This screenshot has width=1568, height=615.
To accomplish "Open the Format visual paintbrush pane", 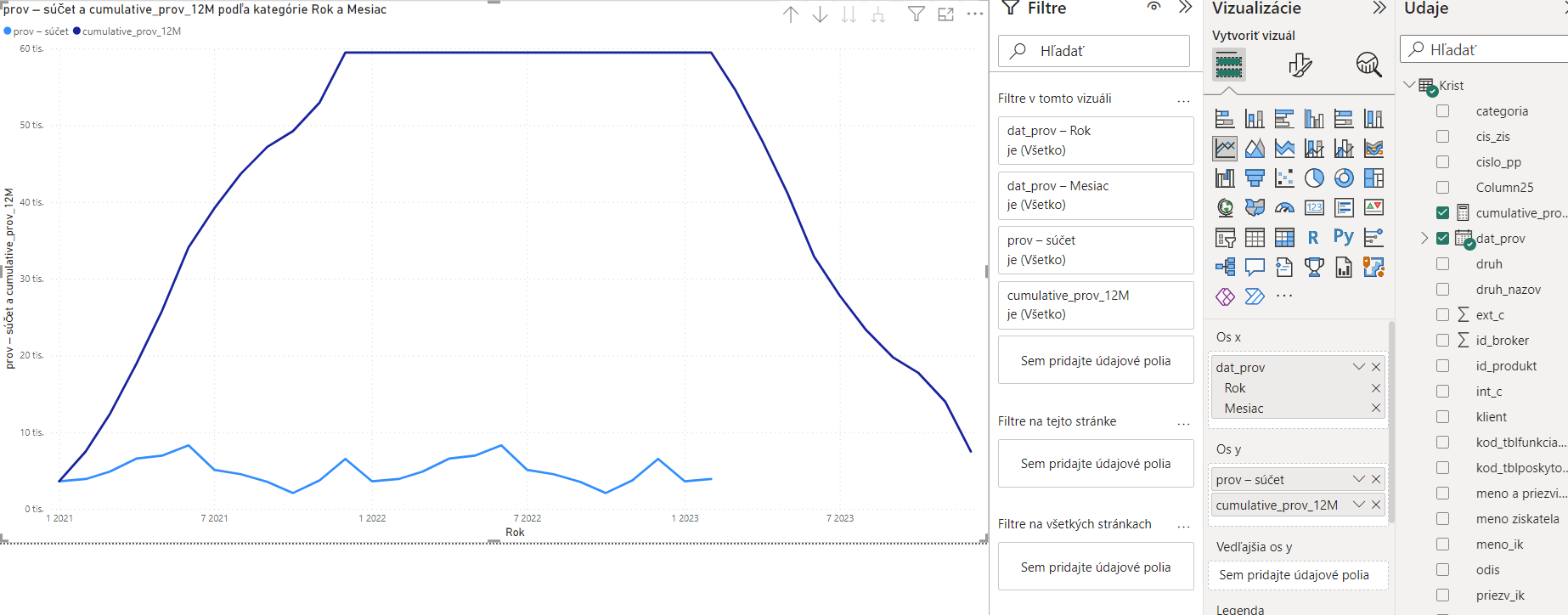I will click(x=1300, y=65).
